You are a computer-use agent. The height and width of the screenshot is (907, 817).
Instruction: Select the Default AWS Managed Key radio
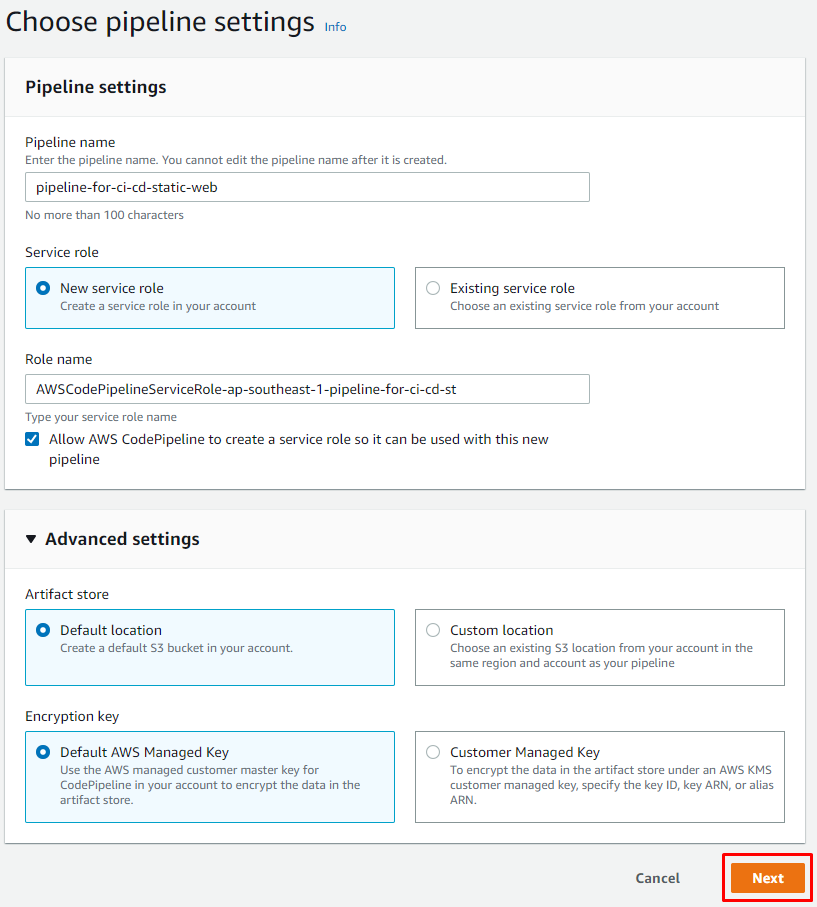coord(43,752)
